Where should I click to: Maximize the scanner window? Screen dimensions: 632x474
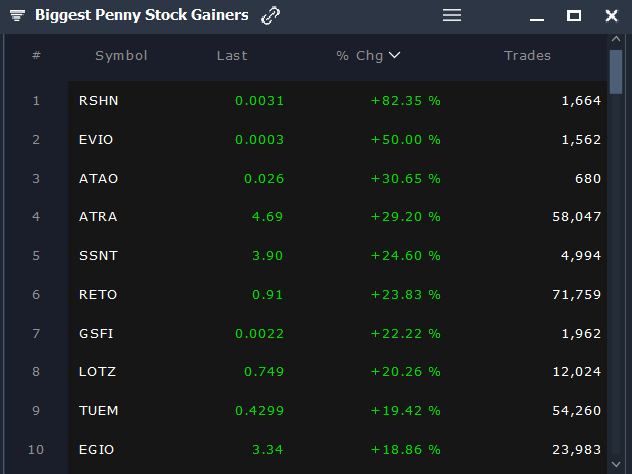574,16
